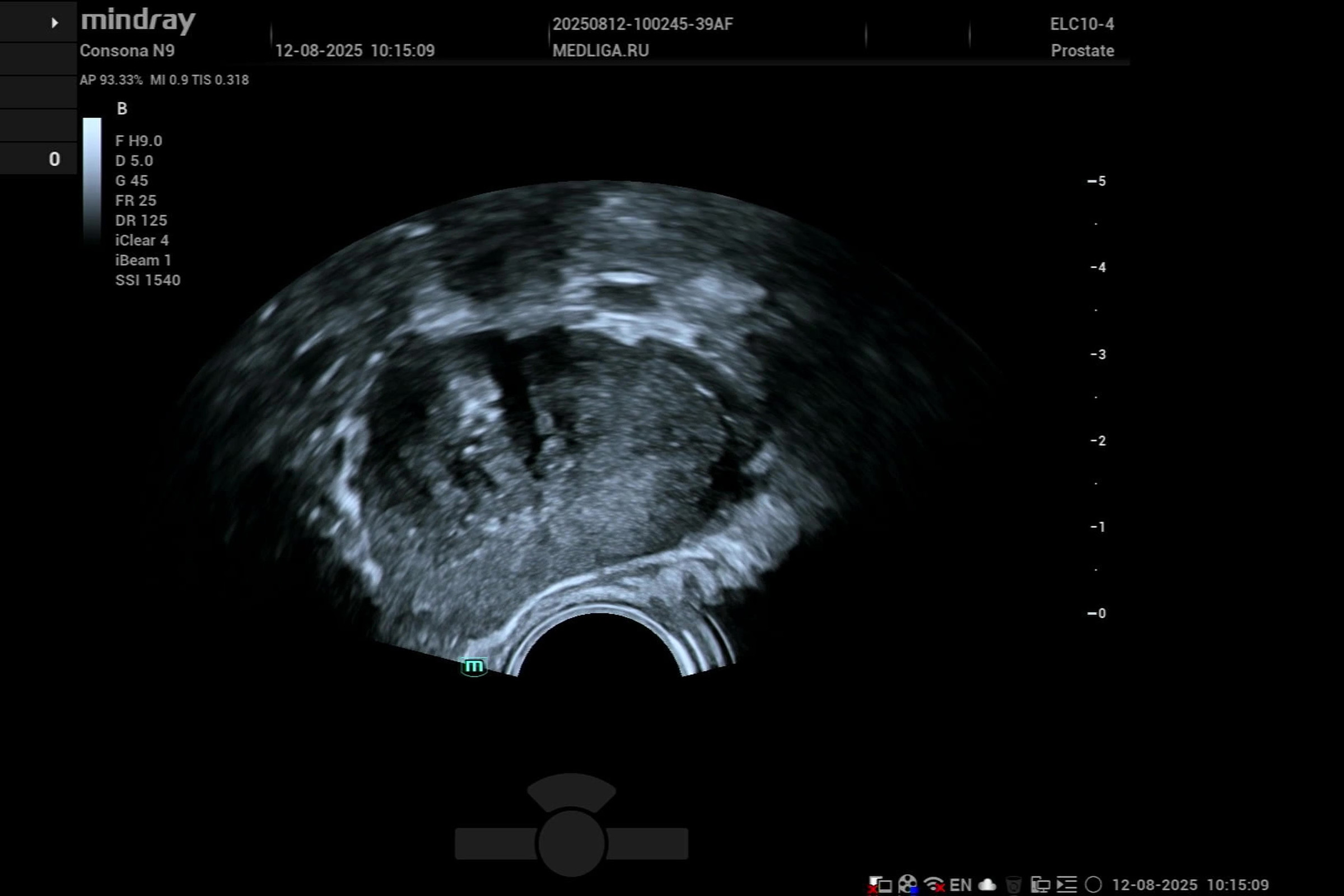The image size is (1344, 896).
Task: Select the iClear 4 parameter
Action: (142, 241)
